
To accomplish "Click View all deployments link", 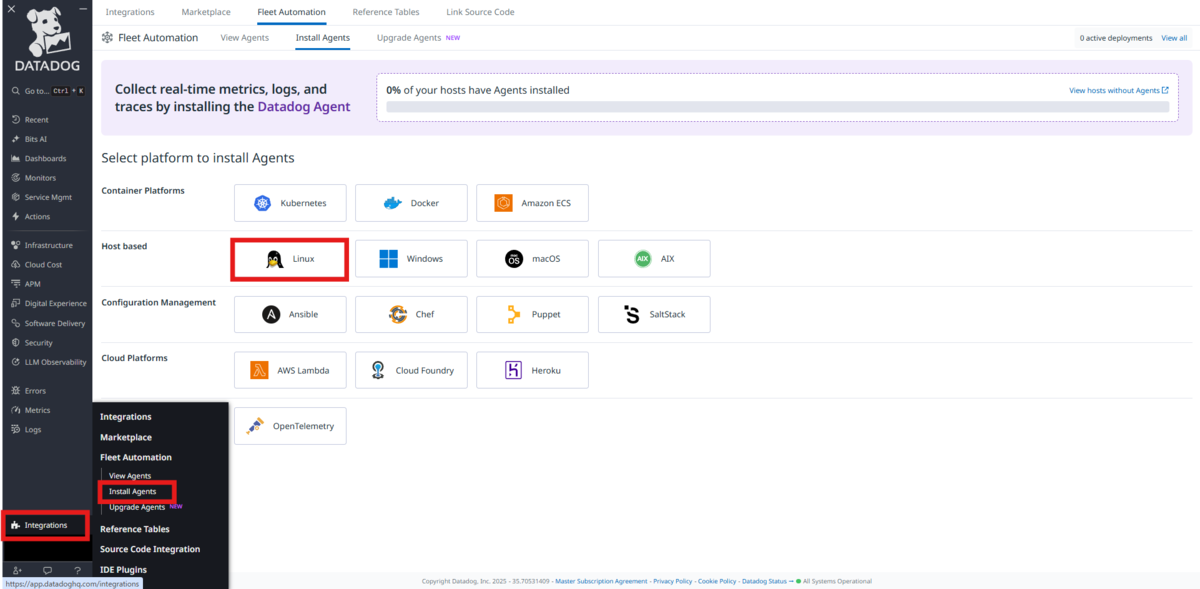I will click(x=1174, y=38).
